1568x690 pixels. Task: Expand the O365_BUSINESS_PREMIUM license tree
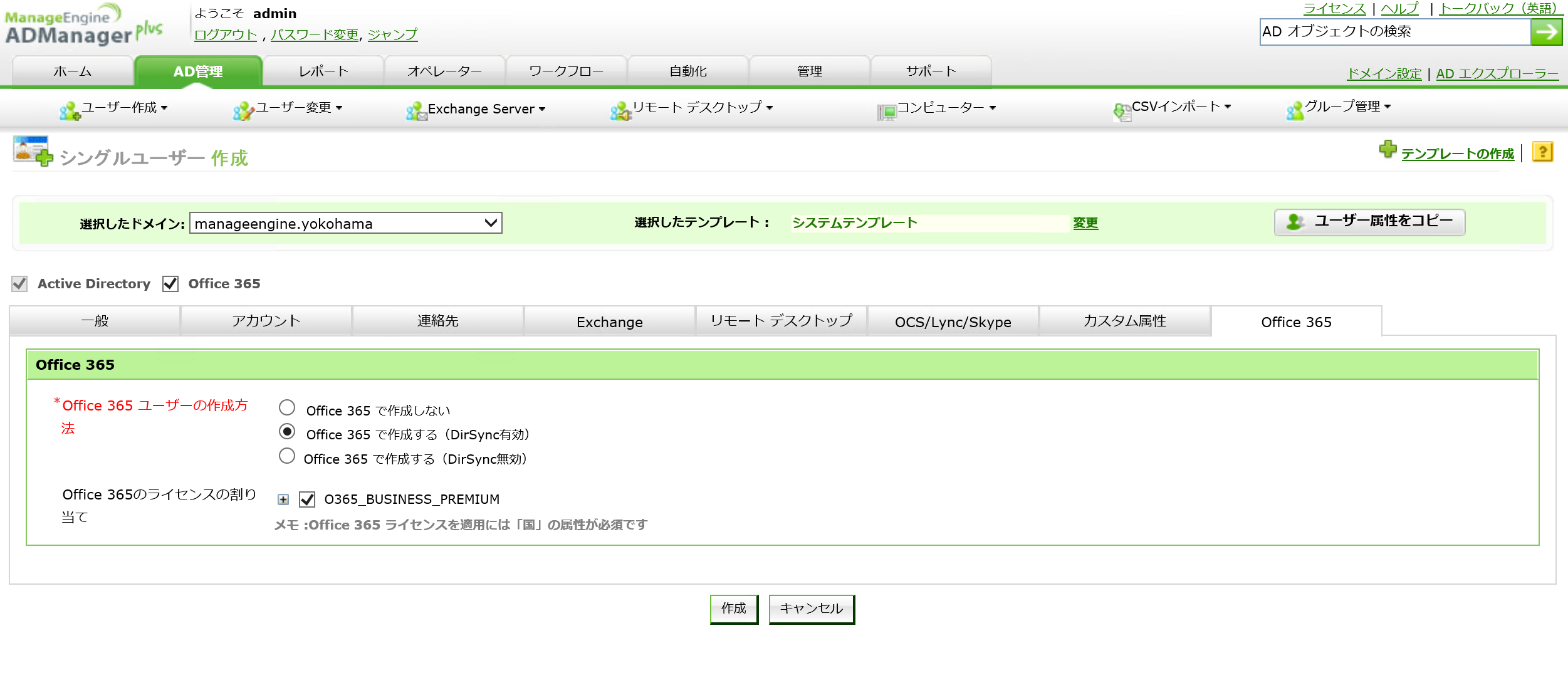(283, 499)
